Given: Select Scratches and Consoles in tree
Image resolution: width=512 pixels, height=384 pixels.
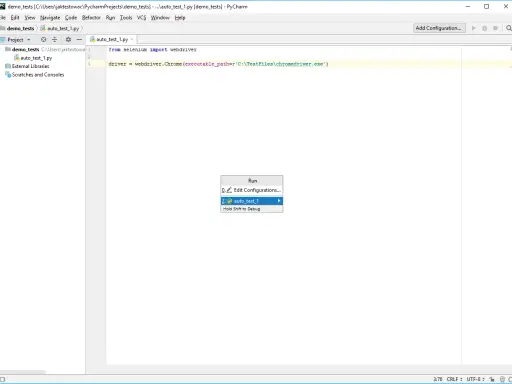Looking at the screenshot, I should coord(34,75).
